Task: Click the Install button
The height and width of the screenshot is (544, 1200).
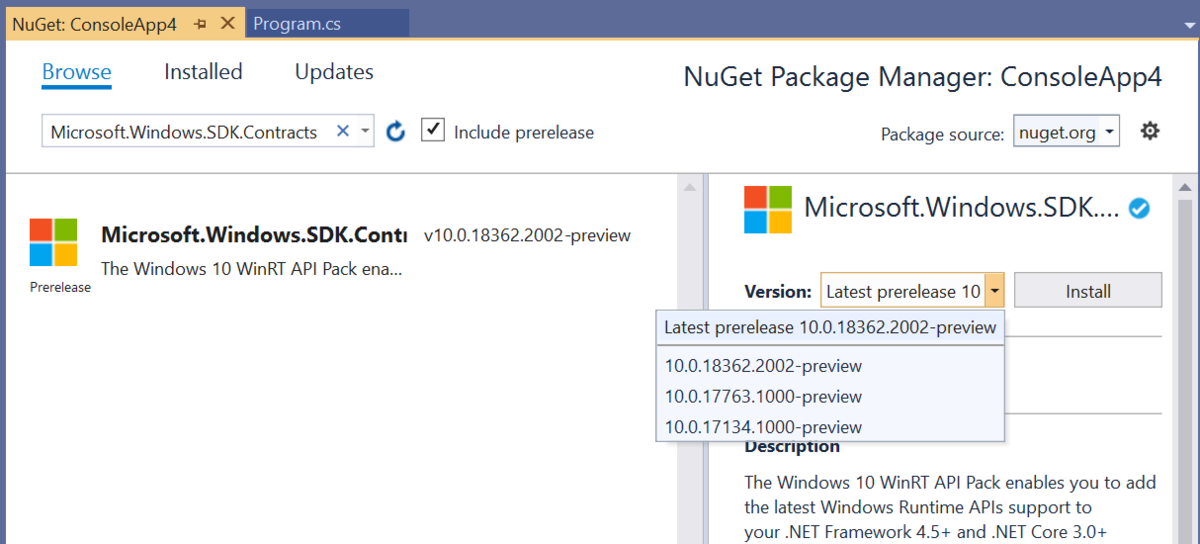Action: point(1088,291)
